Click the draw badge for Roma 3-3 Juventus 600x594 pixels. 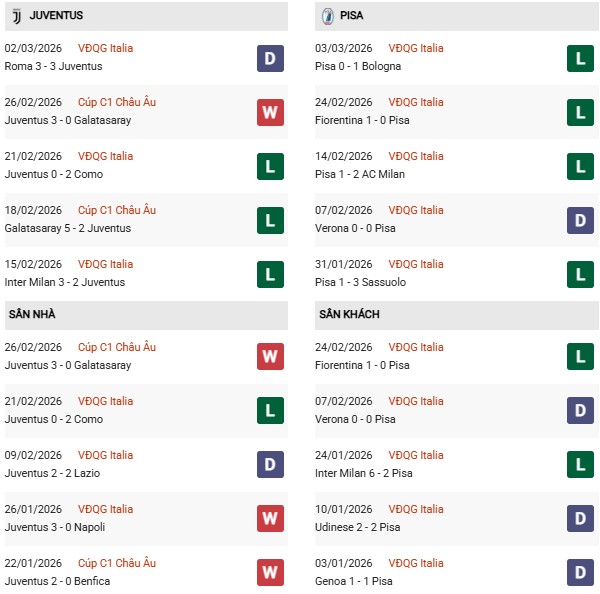(x=270, y=58)
